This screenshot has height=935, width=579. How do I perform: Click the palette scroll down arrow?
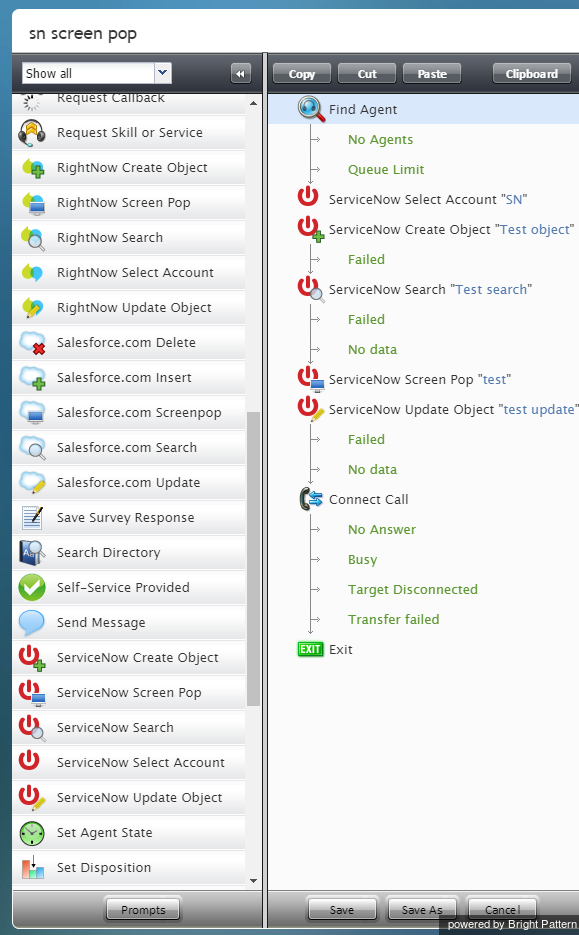pyautogui.click(x=253, y=881)
